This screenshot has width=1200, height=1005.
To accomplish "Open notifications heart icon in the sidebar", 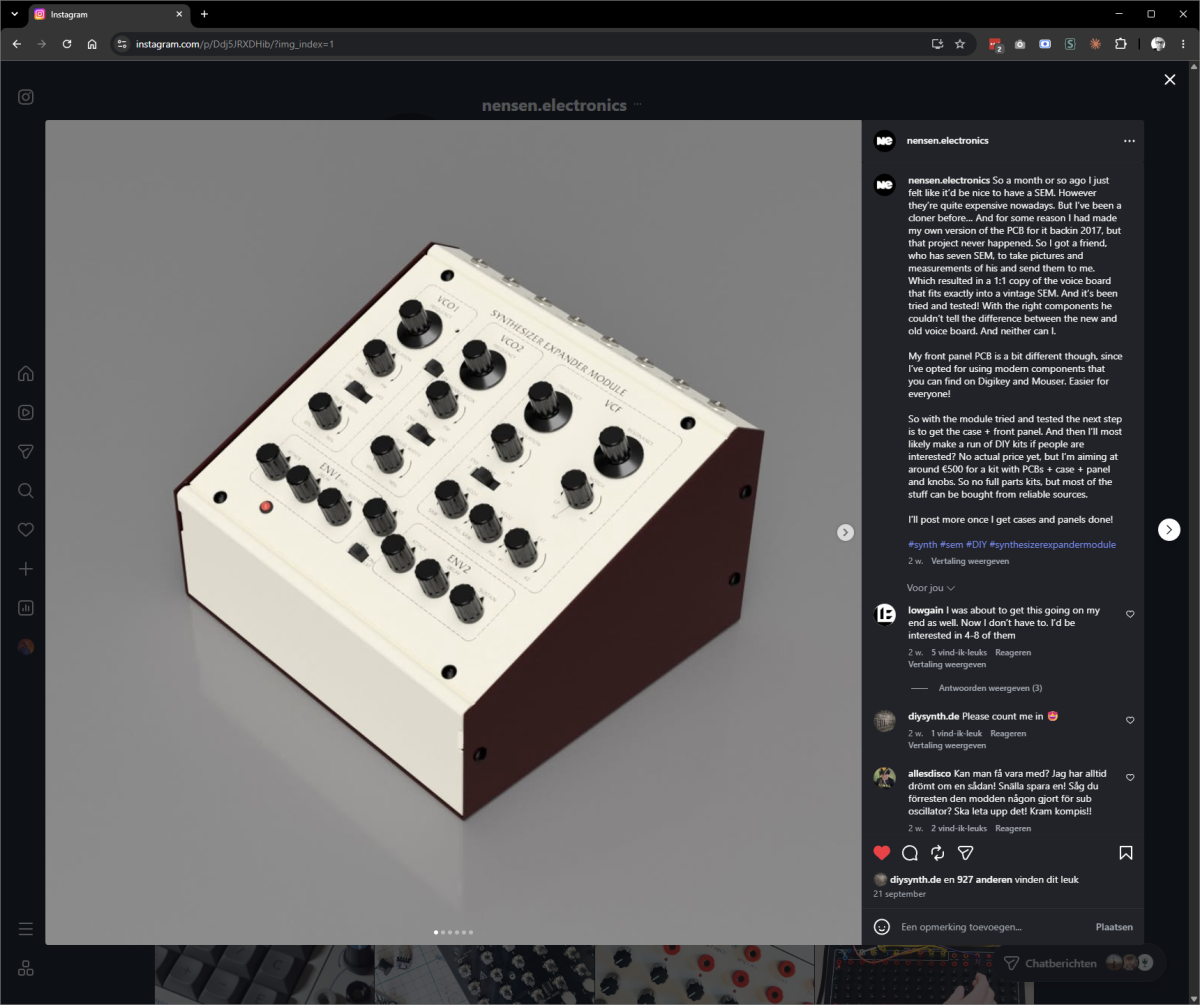I will [26, 529].
